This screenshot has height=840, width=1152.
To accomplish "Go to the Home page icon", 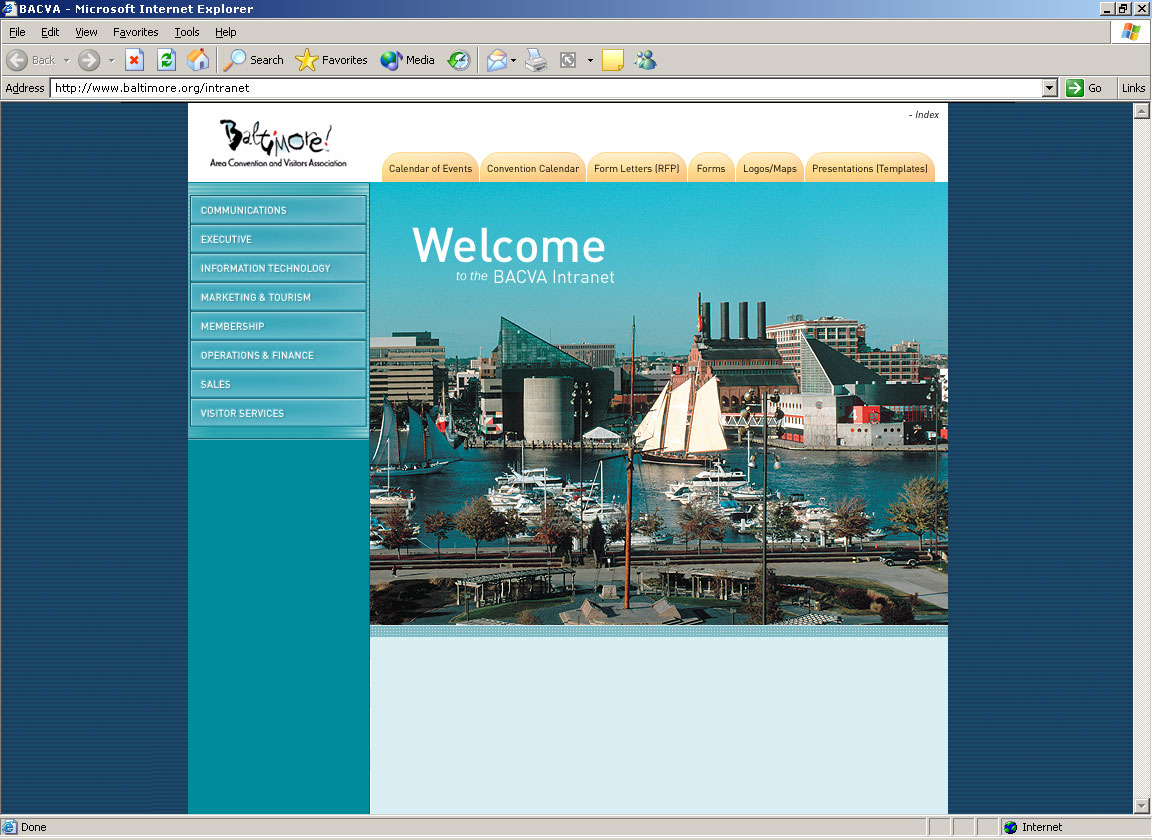I will (x=198, y=60).
